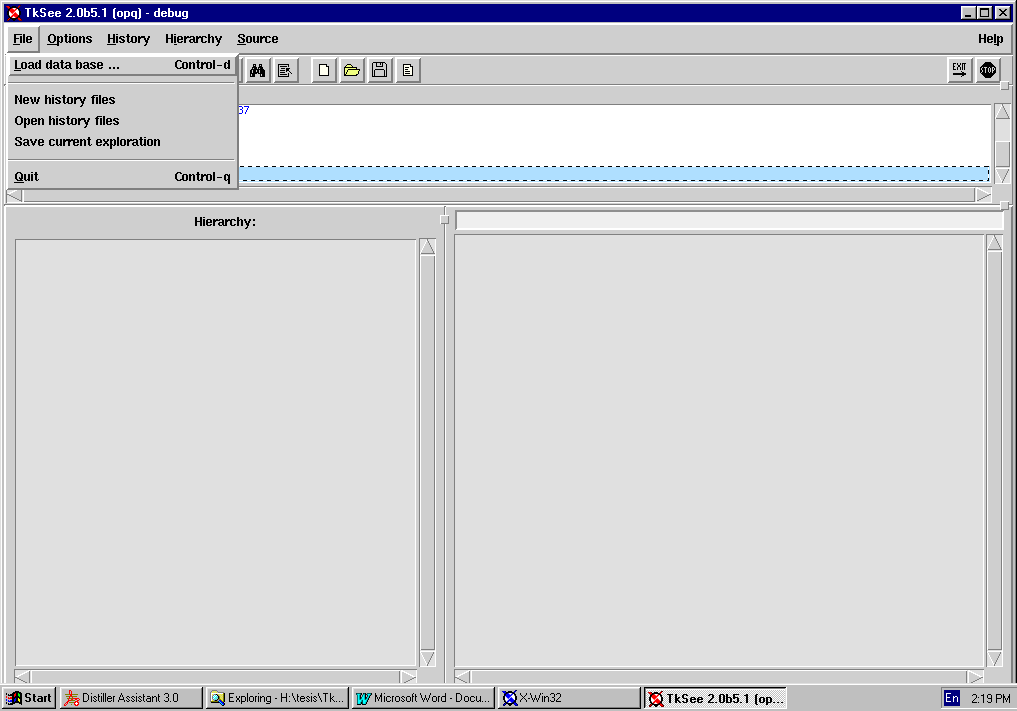Click the empty field above source pane

729,221
